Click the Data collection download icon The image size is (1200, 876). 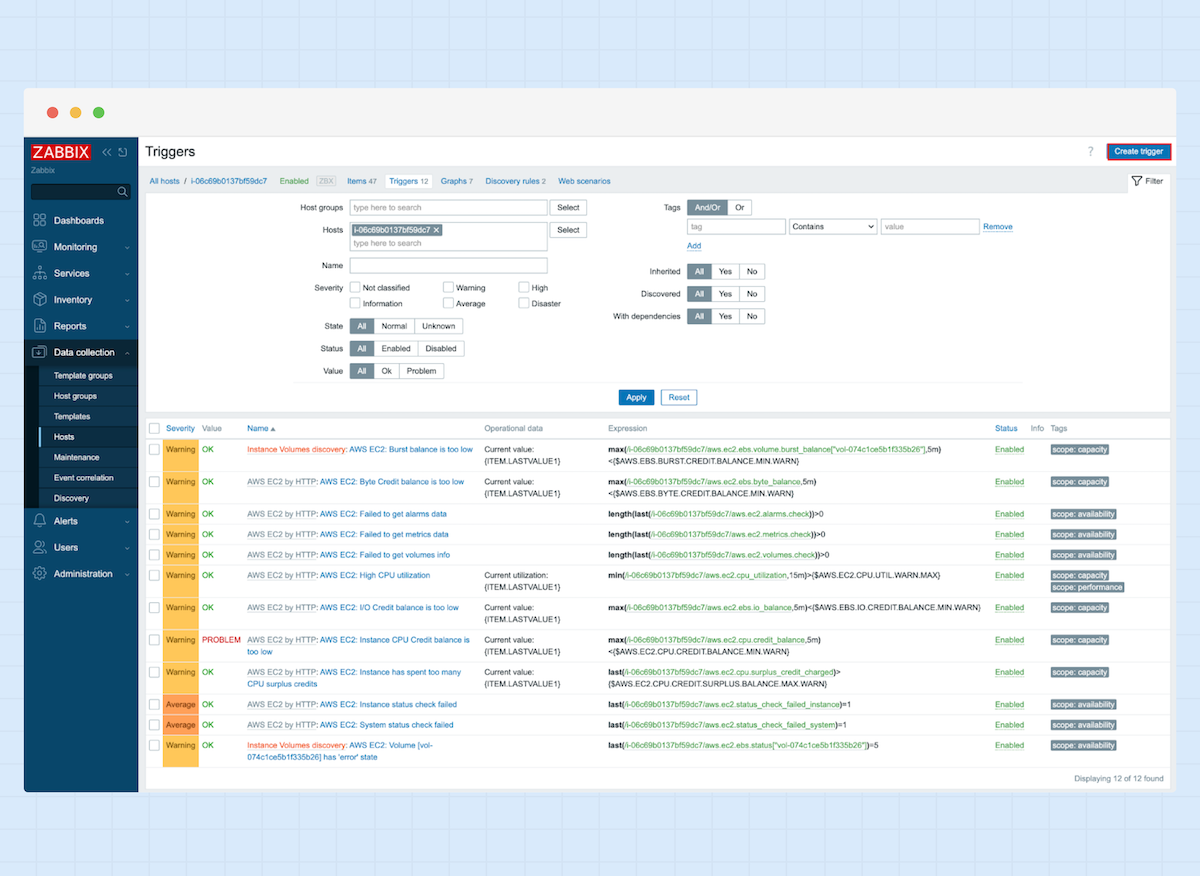coord(40,352)
